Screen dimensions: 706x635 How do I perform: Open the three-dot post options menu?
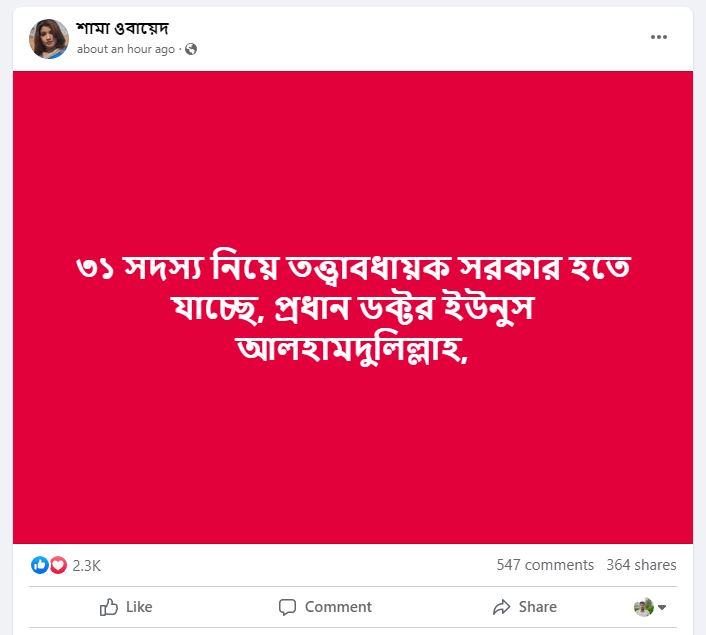point(658,37)
